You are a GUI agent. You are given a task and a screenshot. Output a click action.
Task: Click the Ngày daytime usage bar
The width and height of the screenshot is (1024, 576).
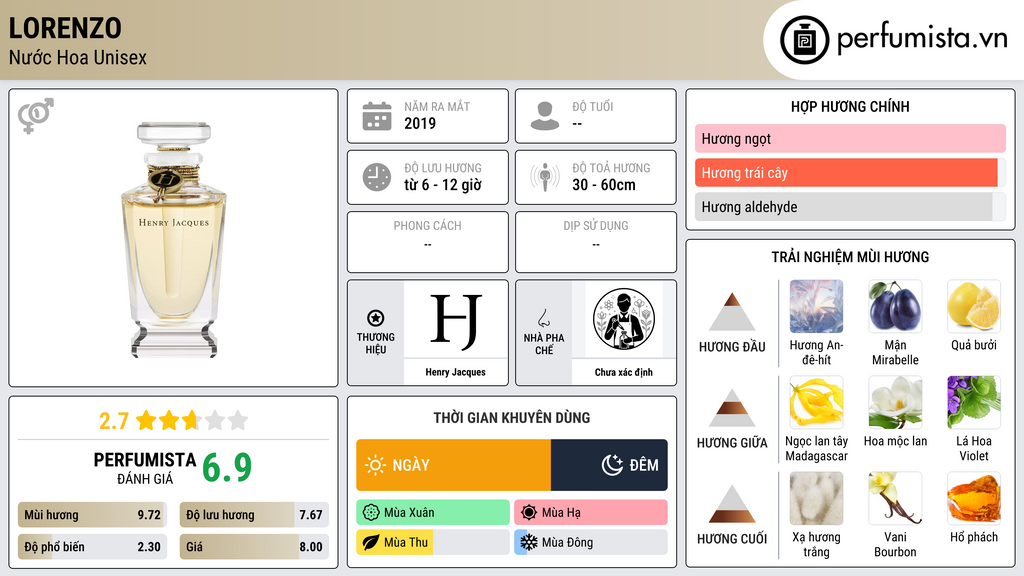coord(454,465)
